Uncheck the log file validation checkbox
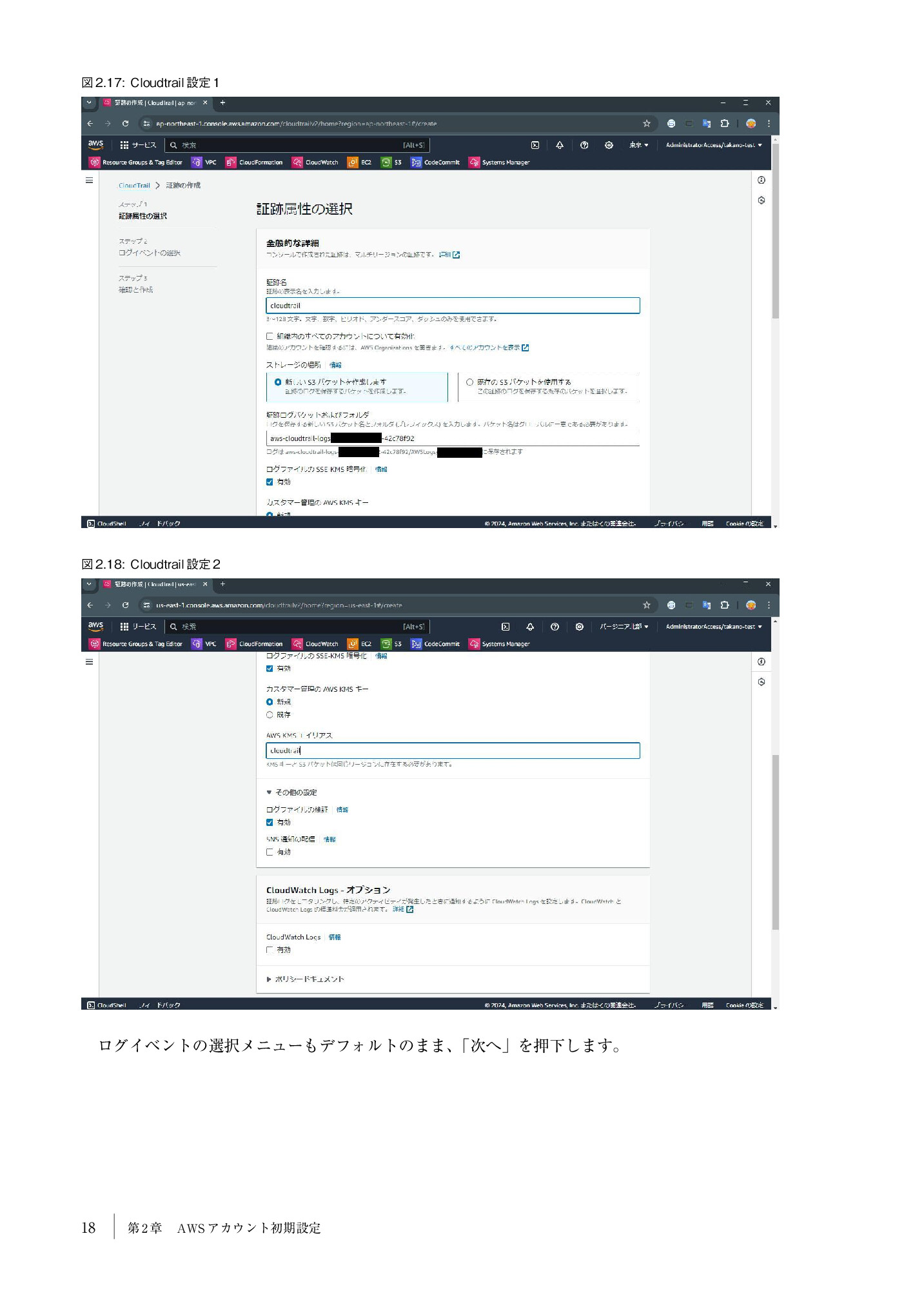The image size is (924, 1305). 270,822
